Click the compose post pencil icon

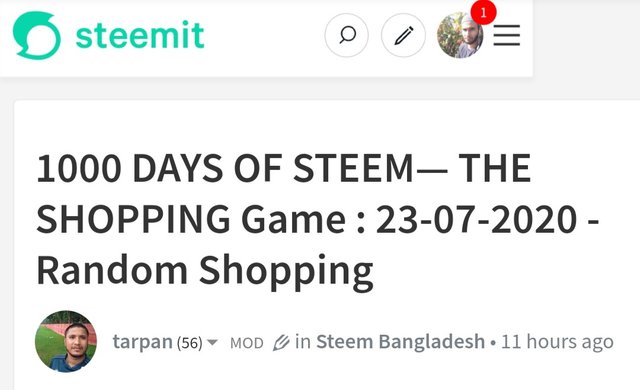pos(403,35)
